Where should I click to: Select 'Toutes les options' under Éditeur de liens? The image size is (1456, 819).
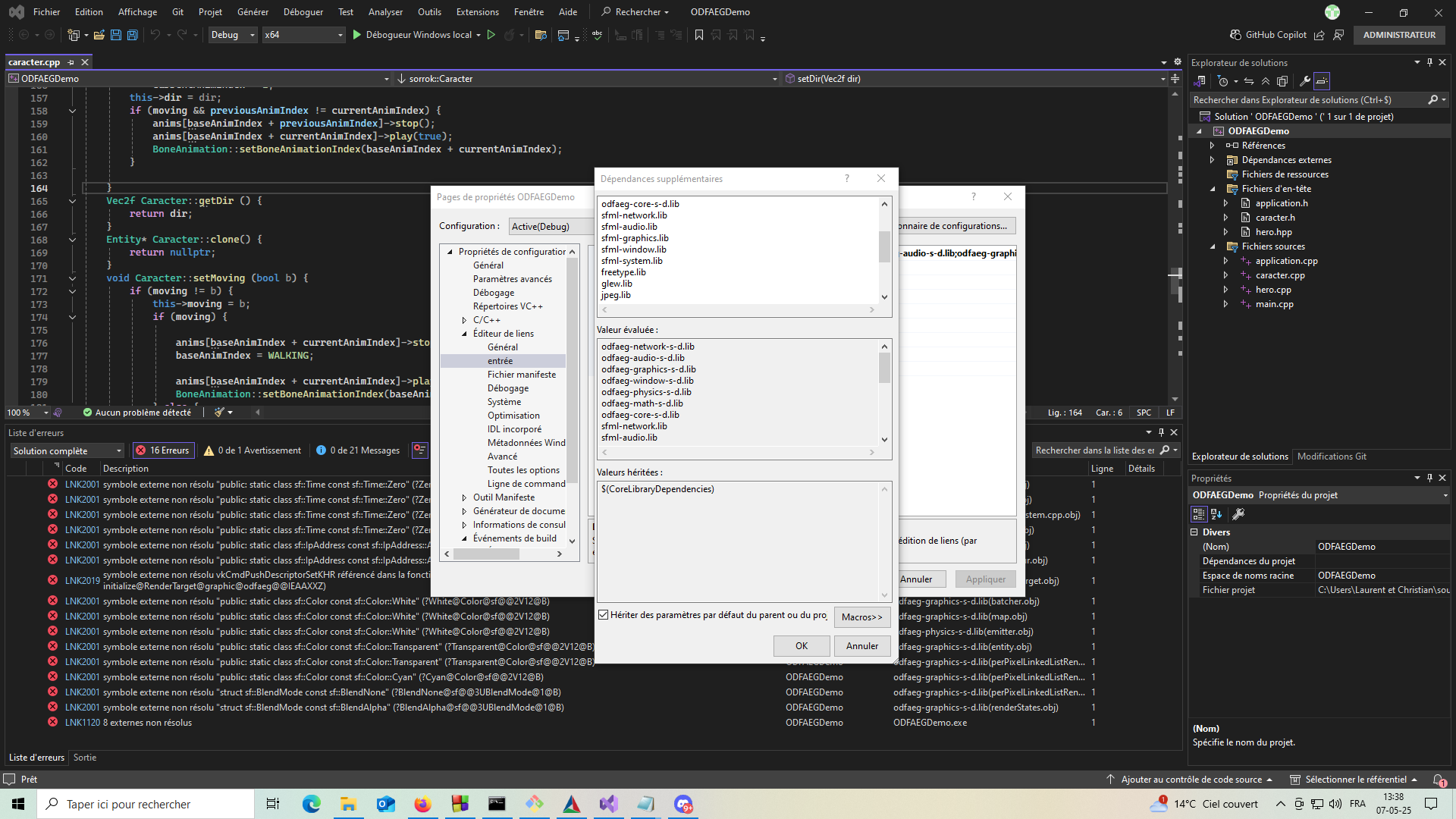point(523,470)
